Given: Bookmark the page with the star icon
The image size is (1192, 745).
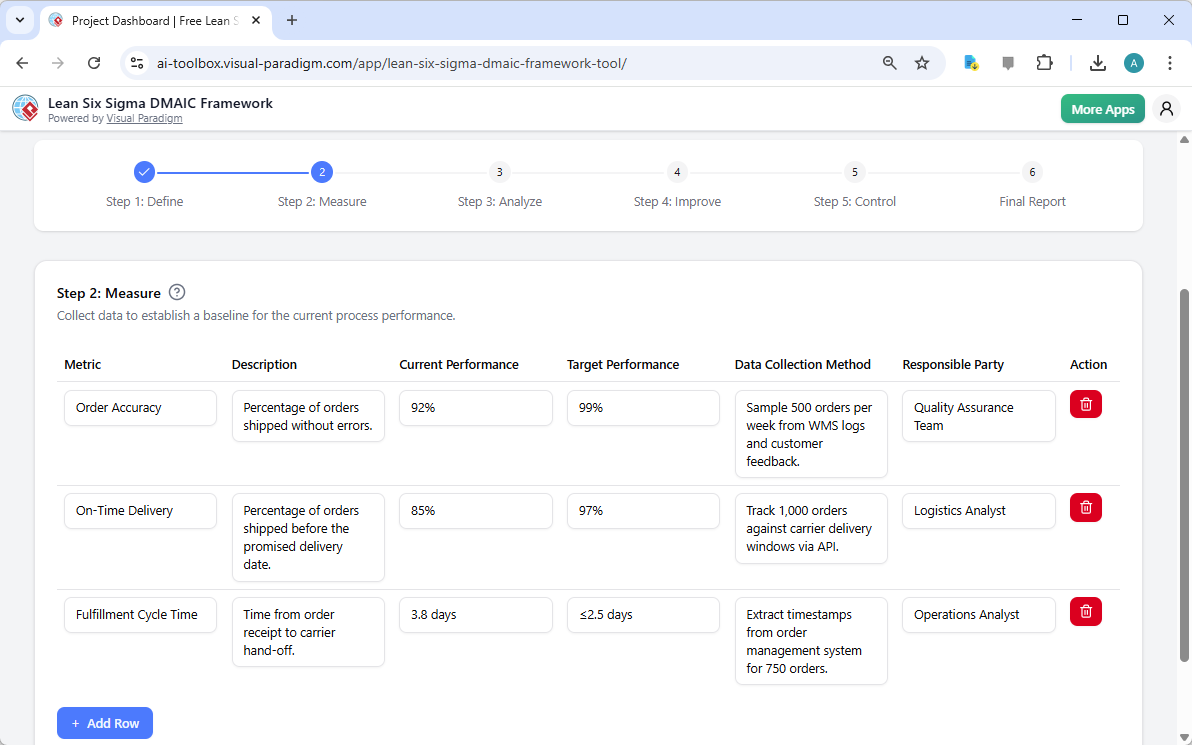Looking at the screenshot, I should click(922, 62).
